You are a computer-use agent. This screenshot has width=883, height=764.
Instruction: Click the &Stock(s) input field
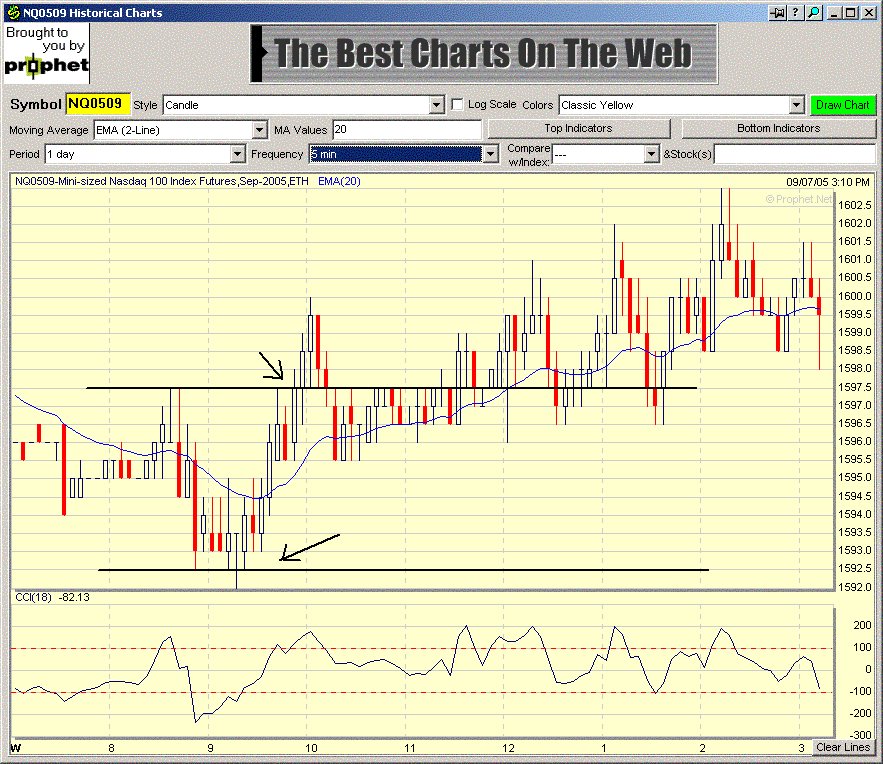[795, 154]
